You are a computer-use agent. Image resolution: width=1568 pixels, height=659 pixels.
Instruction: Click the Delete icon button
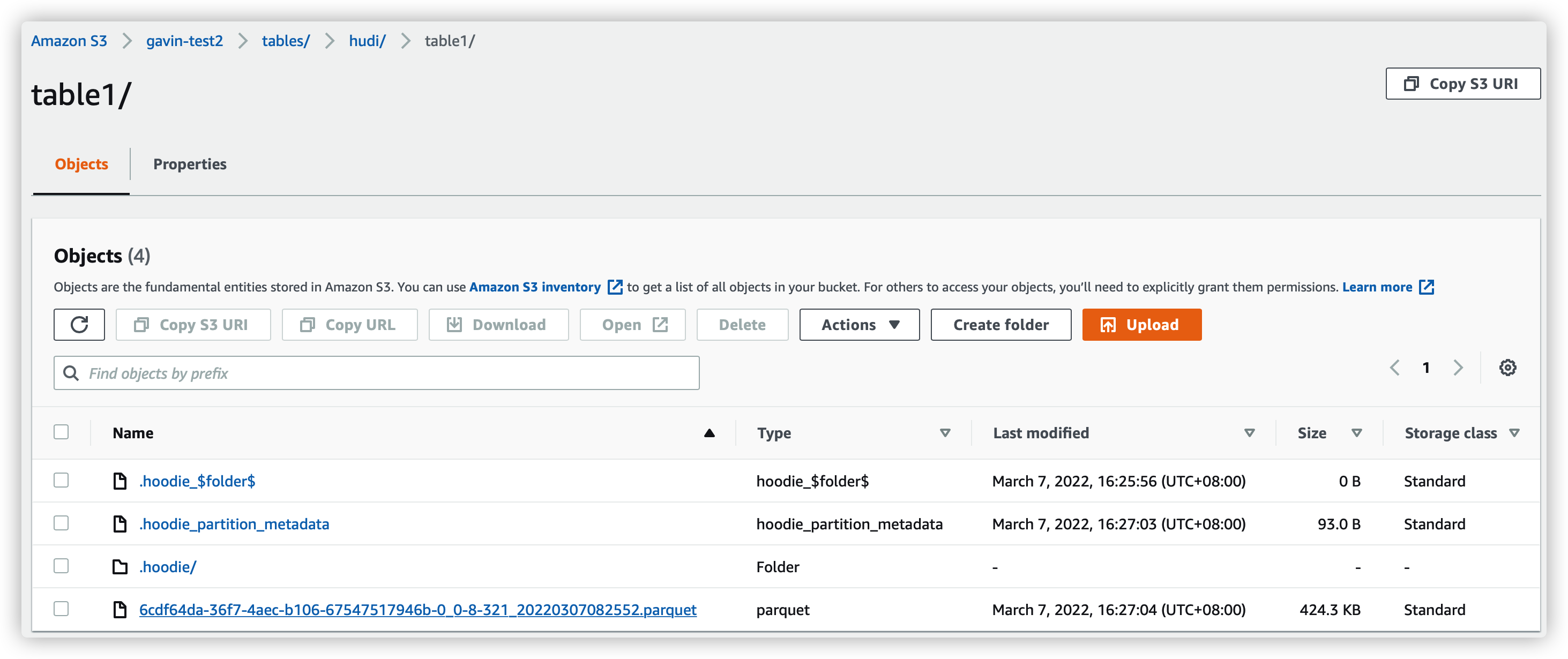[x=741, y=323]
